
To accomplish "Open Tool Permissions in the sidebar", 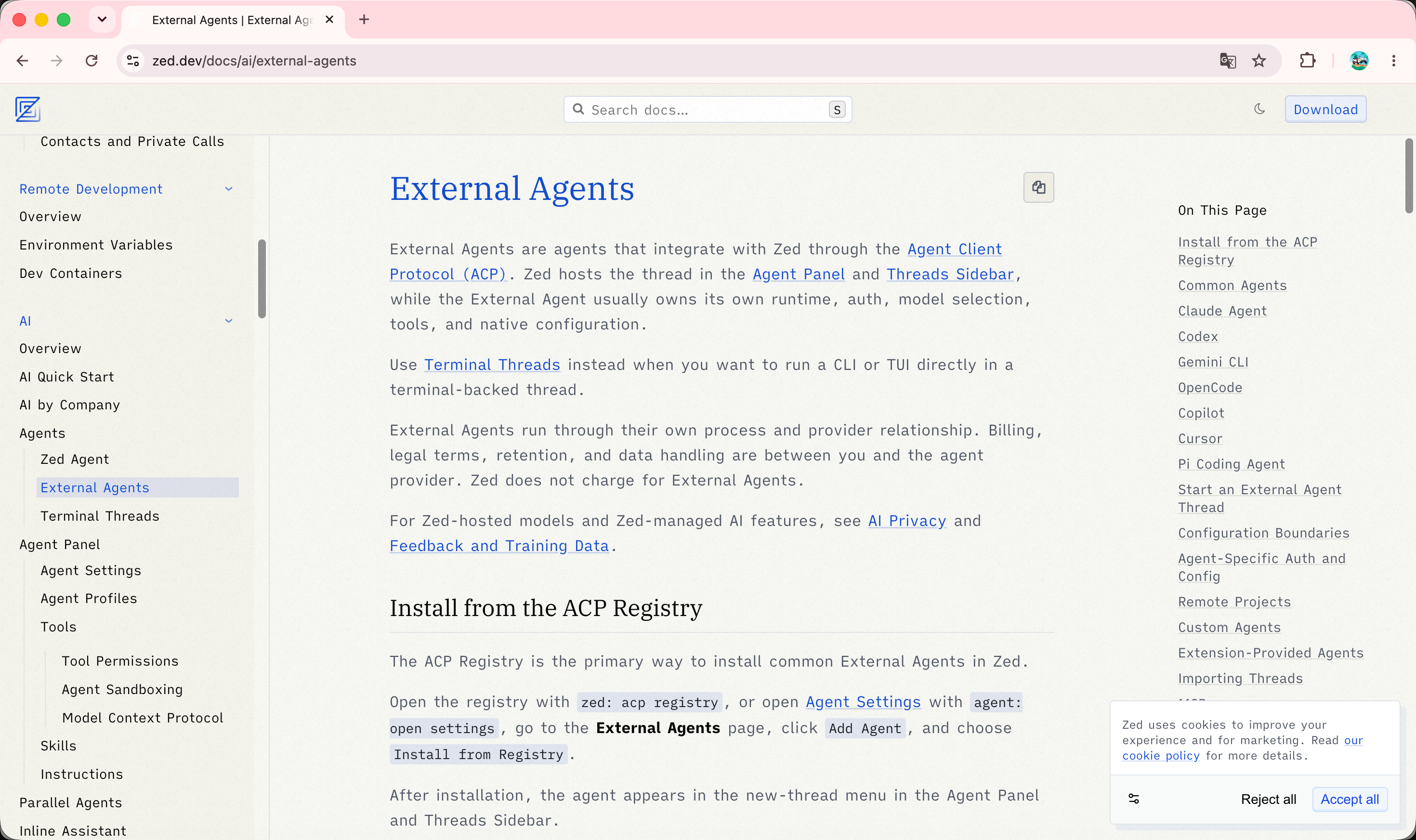I will tap(120, 661).
